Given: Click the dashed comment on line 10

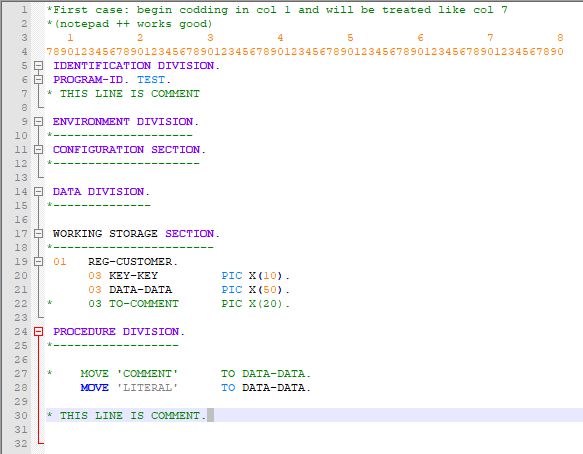Looking at the screenshot, I should pos(120,136).
